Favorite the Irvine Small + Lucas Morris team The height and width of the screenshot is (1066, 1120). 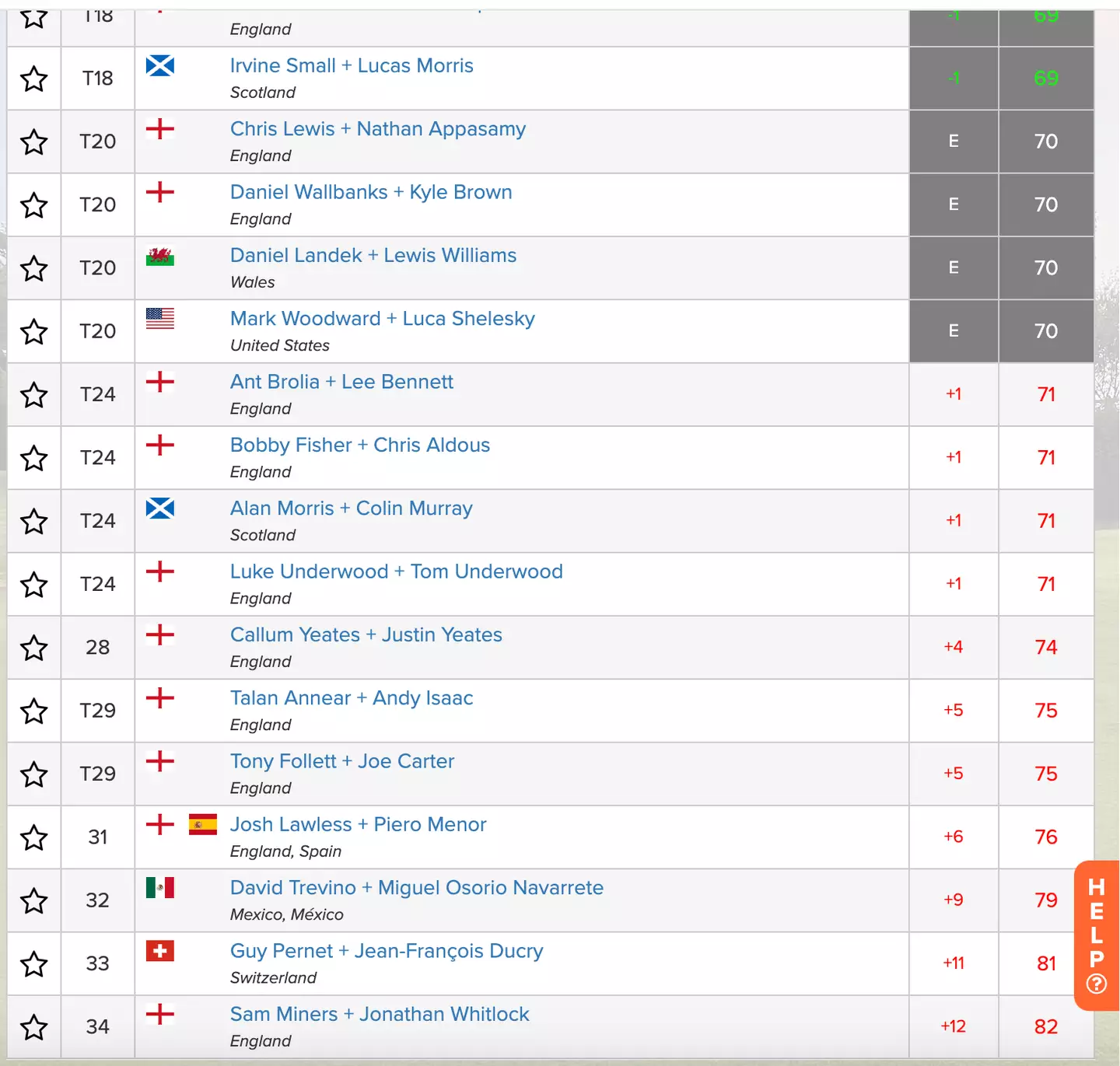(x=33, y=79)
